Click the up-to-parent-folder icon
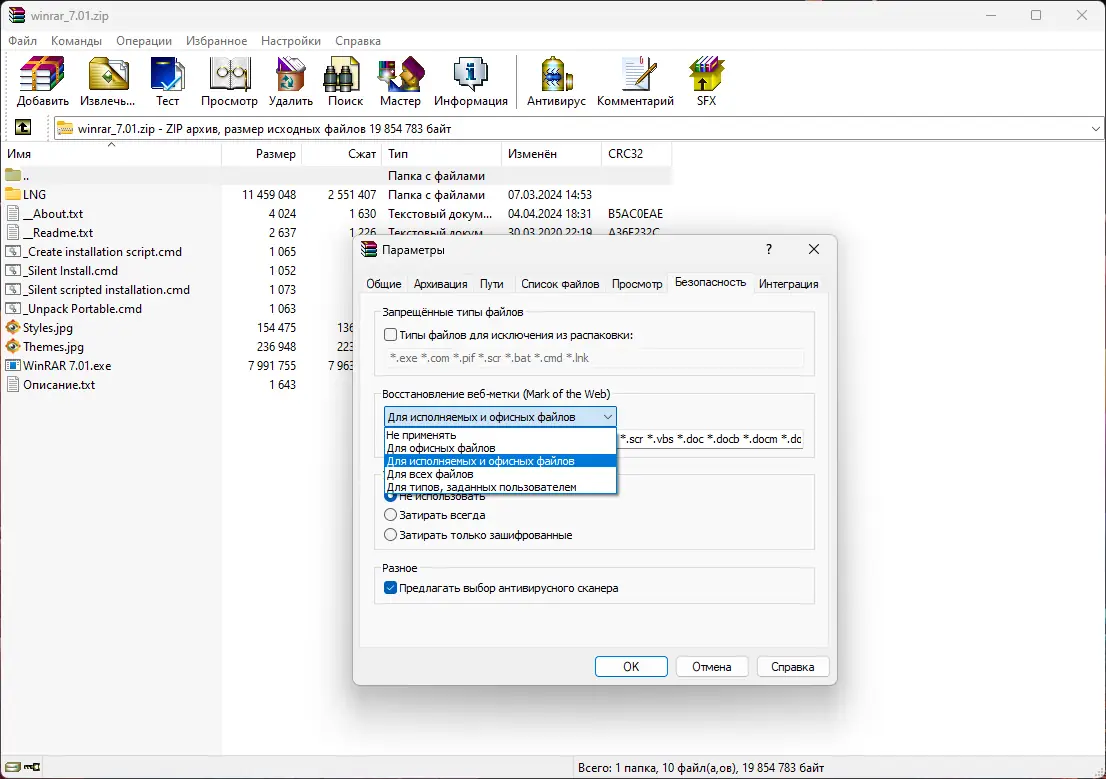This screenshot has width=1106, height=779. pyautogui.click(x=22, y=127)
